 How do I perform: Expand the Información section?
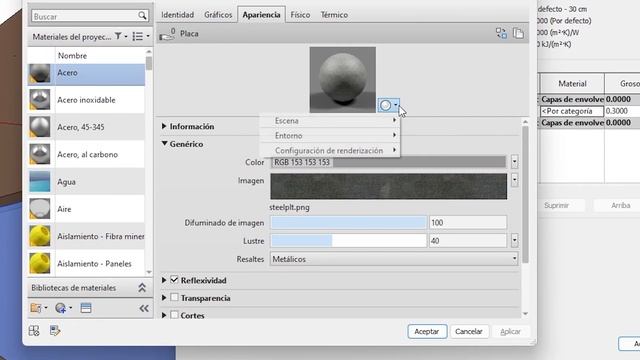164,127
